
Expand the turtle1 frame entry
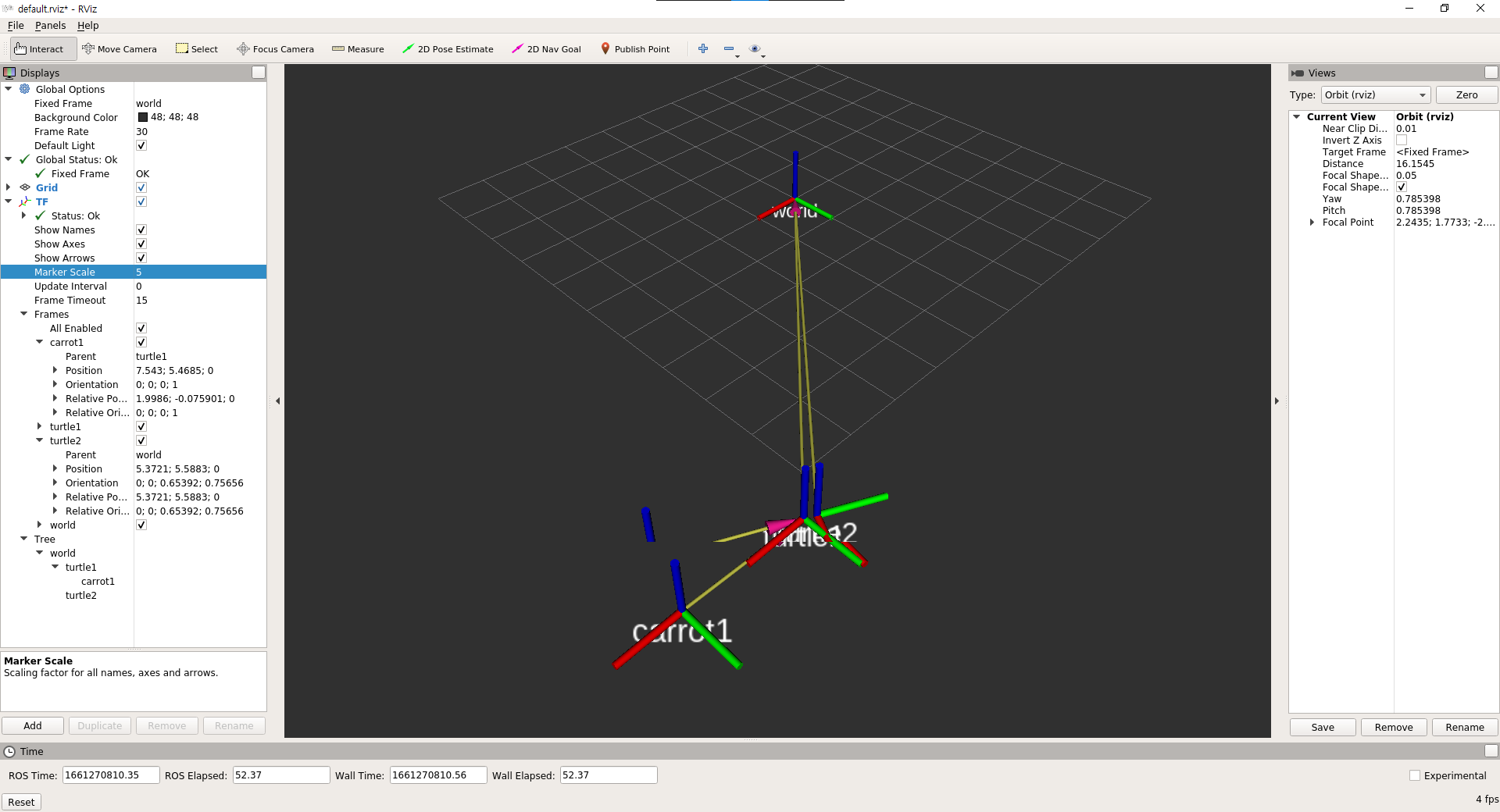click(40, 426)
